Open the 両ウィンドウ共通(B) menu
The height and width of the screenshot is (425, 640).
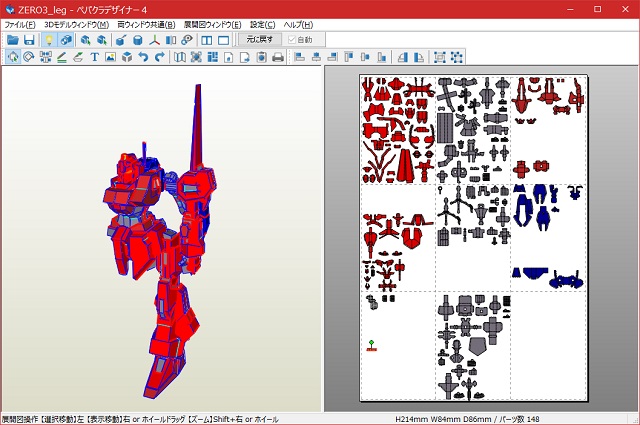pyautogui.click(x=146, y=25)
